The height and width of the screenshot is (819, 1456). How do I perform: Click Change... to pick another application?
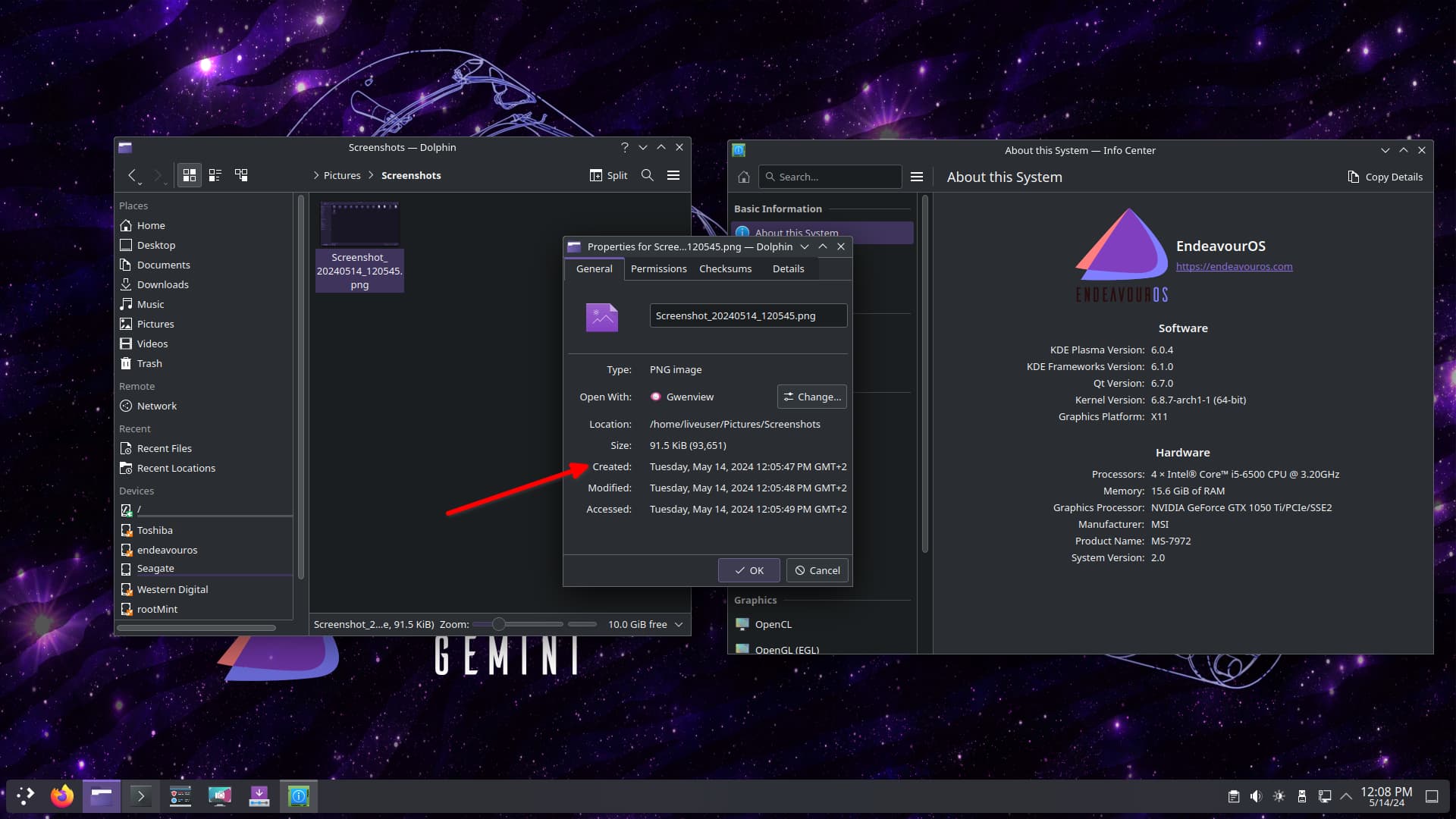point(811,397)
